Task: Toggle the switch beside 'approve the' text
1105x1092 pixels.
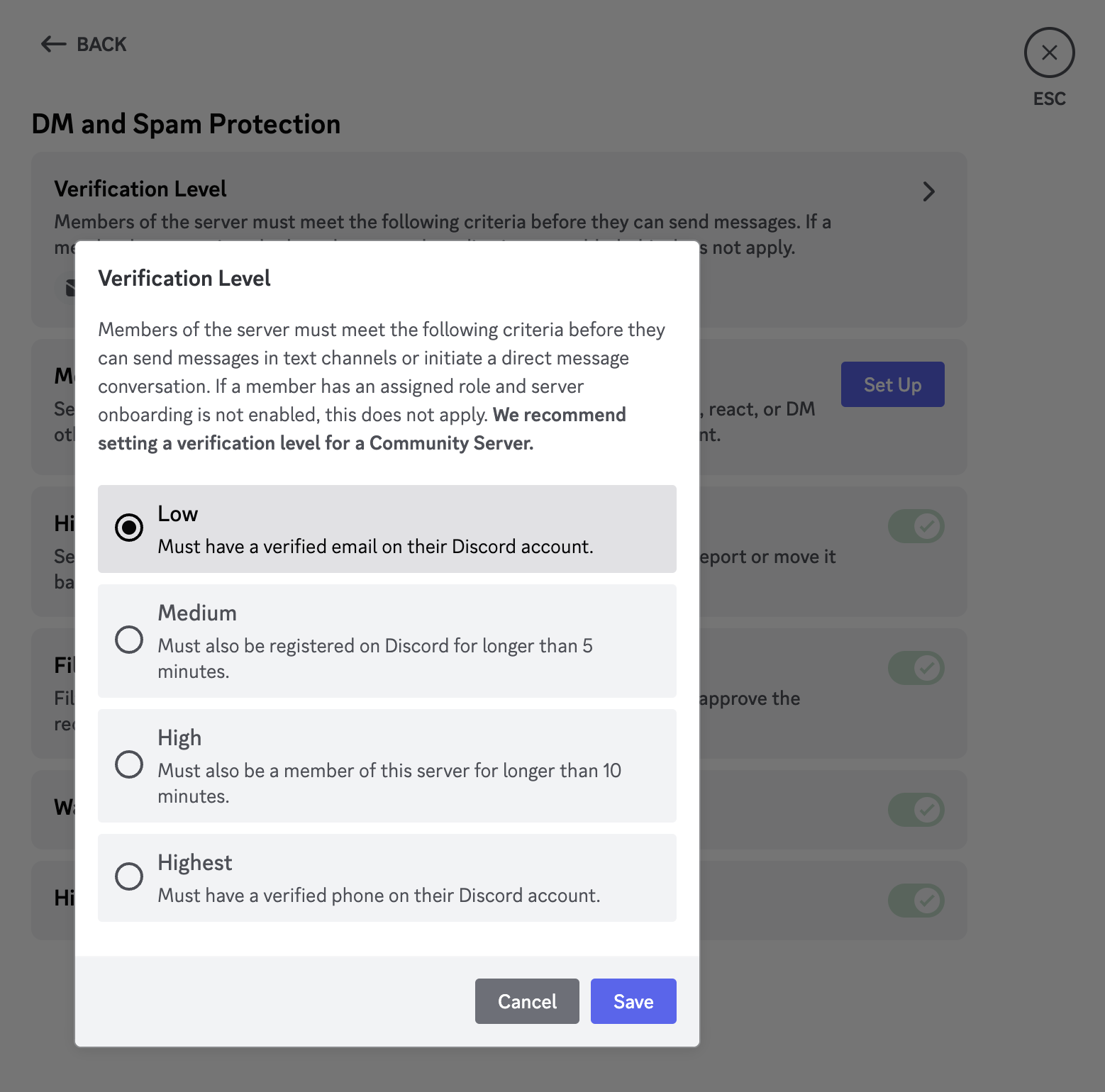Action: pos(916,668)
